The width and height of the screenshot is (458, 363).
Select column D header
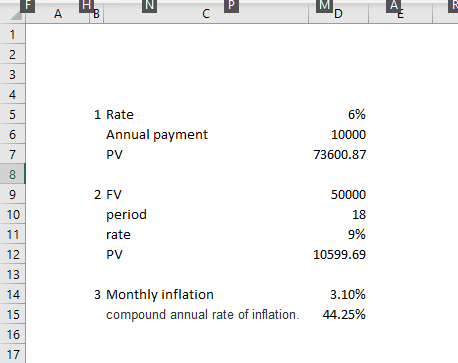(338, 14)
